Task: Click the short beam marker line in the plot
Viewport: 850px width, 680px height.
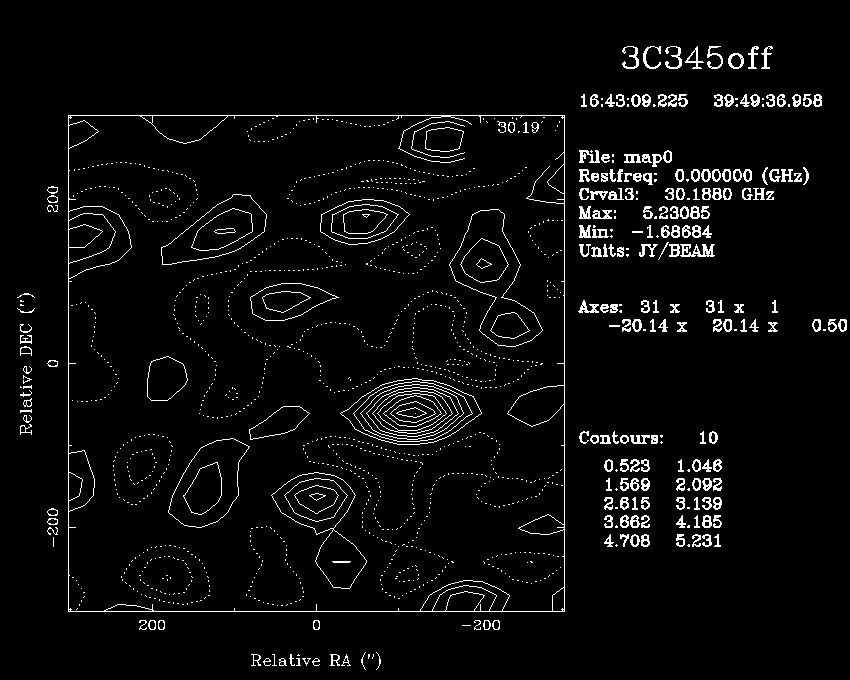Action: [x=341, y=561]
